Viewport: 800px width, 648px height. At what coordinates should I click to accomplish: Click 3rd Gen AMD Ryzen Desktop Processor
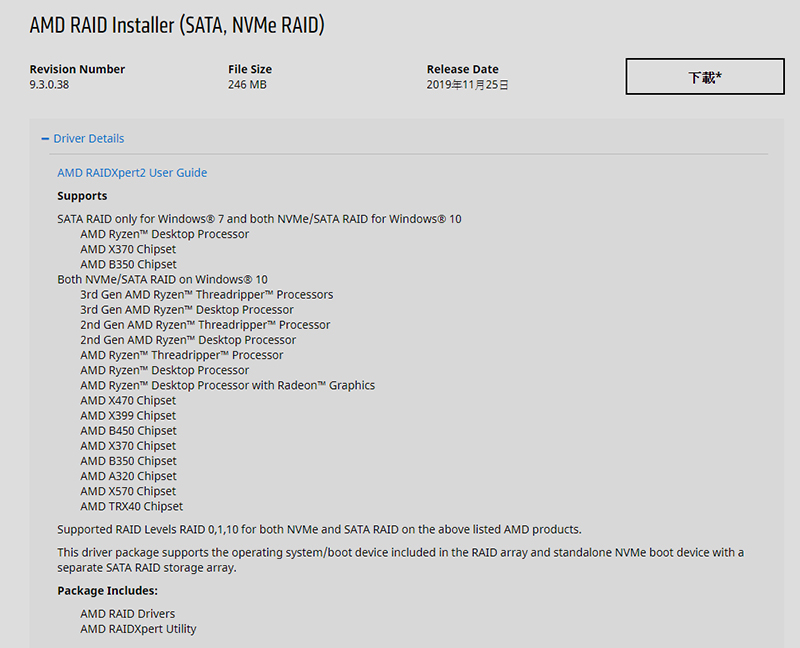tap(187, 310)
